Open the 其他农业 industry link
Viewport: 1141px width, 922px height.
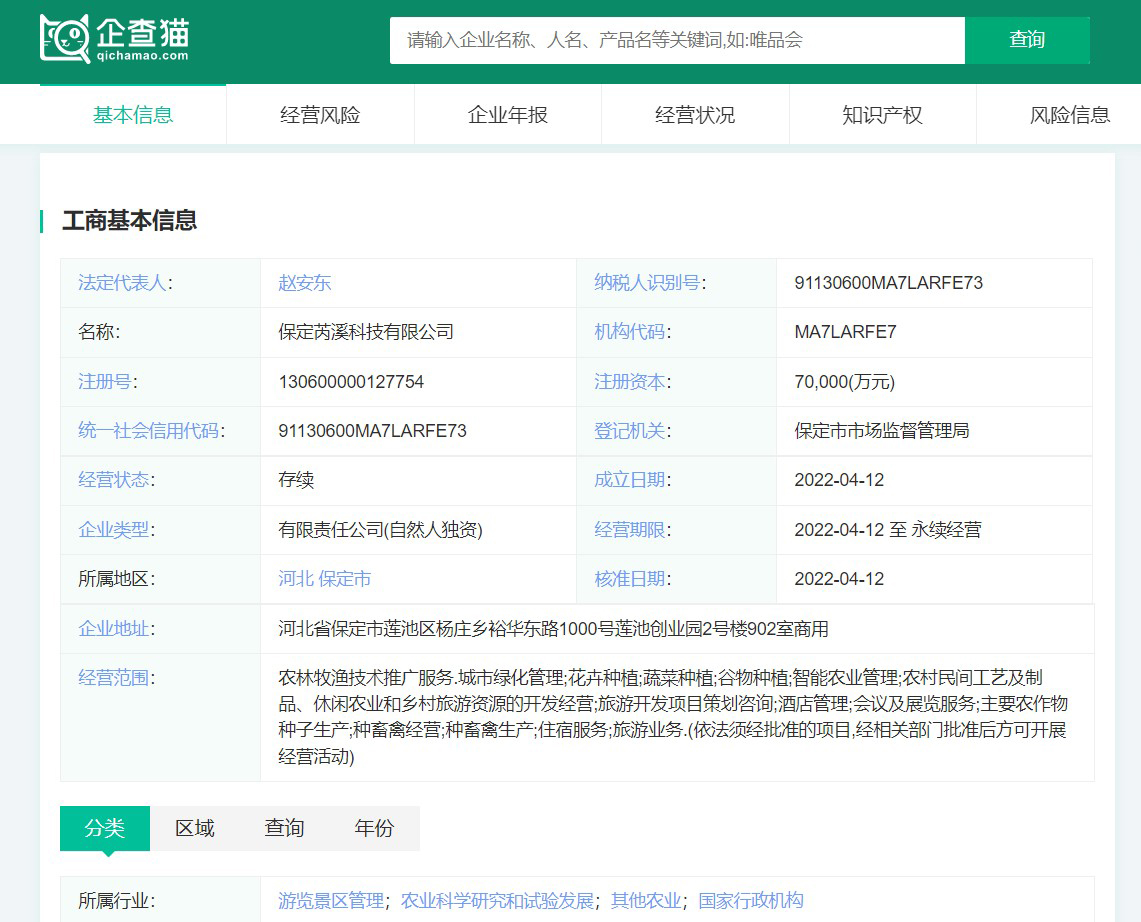point(646,901)
